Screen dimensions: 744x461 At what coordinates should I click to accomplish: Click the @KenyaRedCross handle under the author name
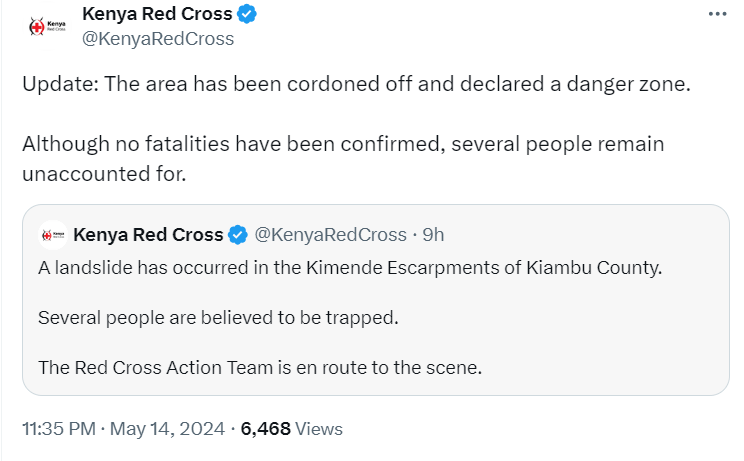coord(158,39)
